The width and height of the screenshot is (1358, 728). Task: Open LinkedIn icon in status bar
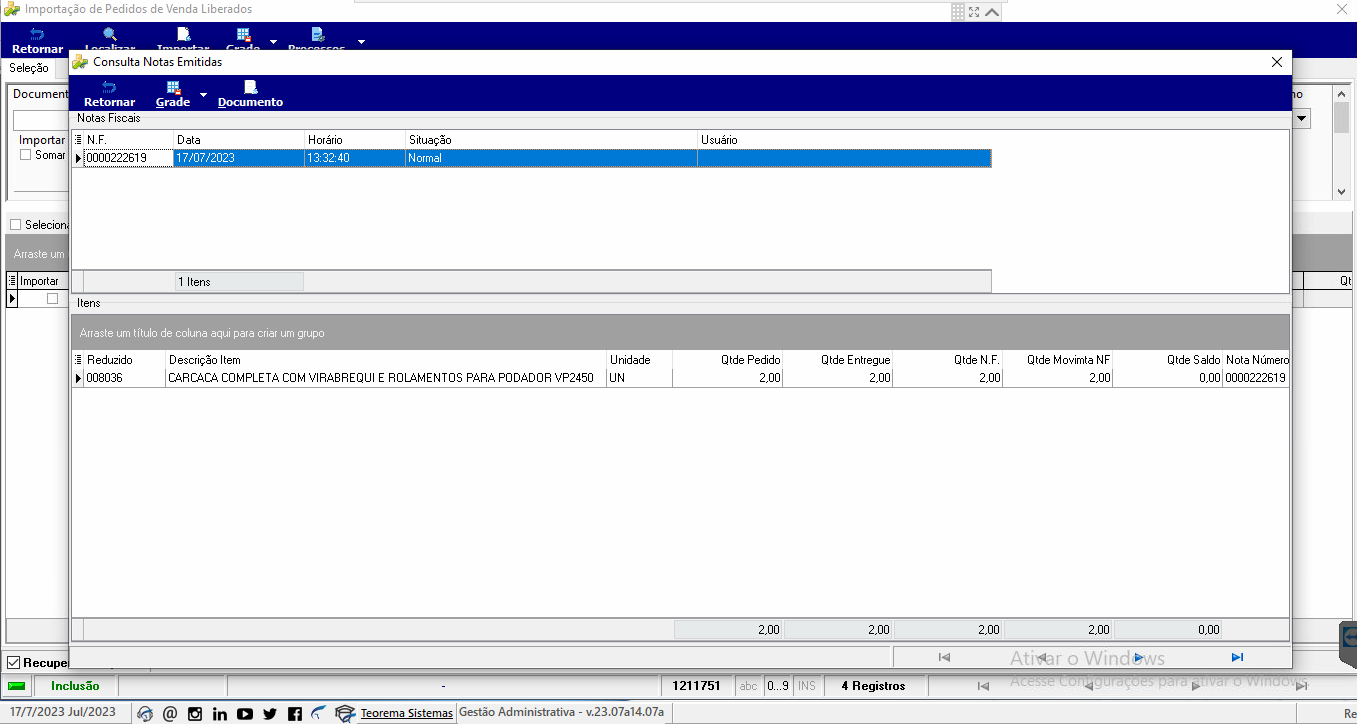click(x=220, y=714)
